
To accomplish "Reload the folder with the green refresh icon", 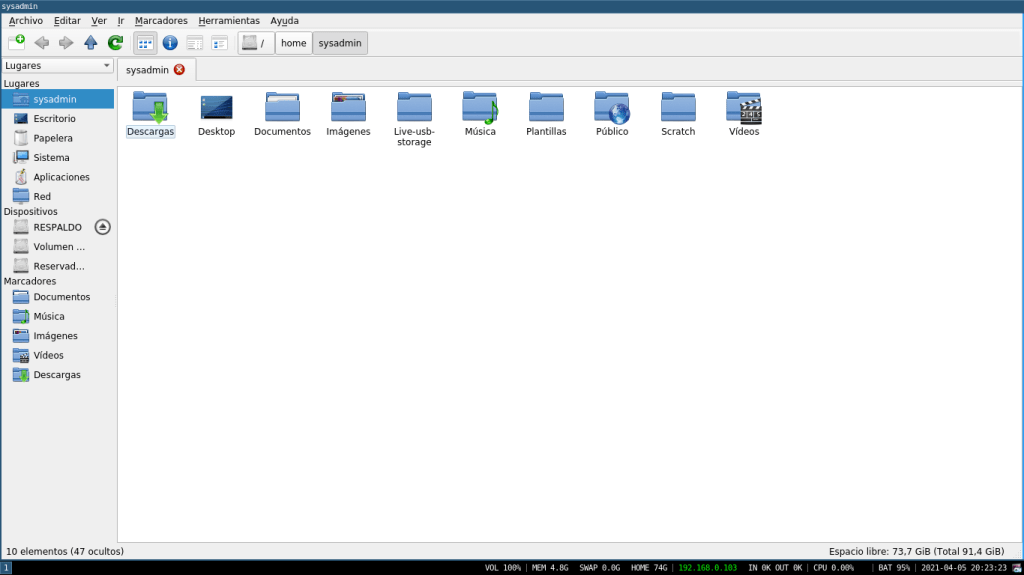I will (x=115, y=42).
